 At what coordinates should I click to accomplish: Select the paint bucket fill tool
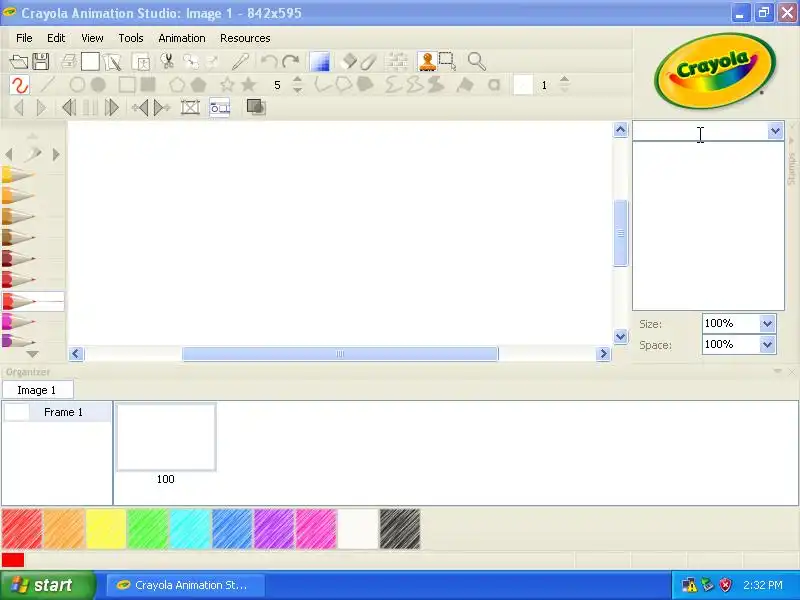465,85
